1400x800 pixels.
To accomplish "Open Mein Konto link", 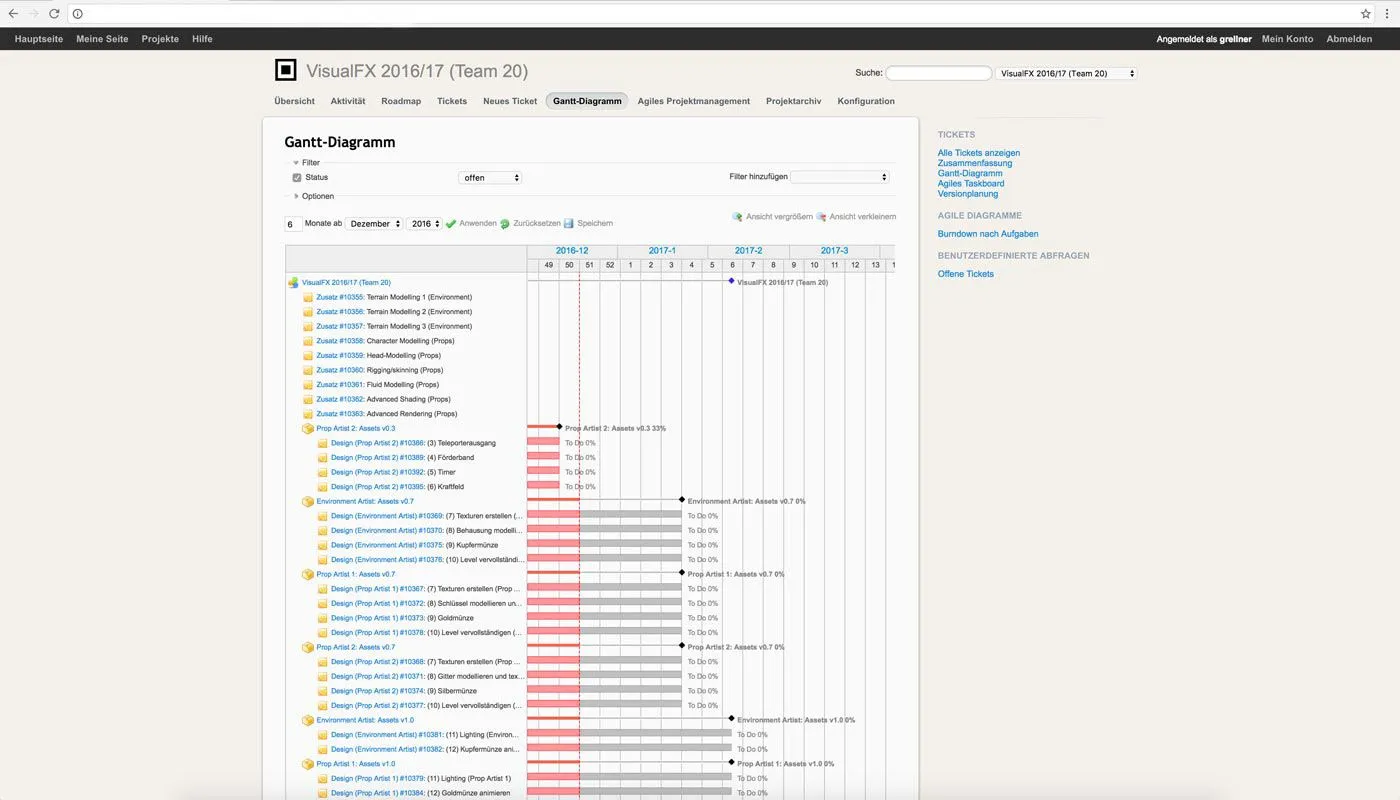I will 1288,39.
